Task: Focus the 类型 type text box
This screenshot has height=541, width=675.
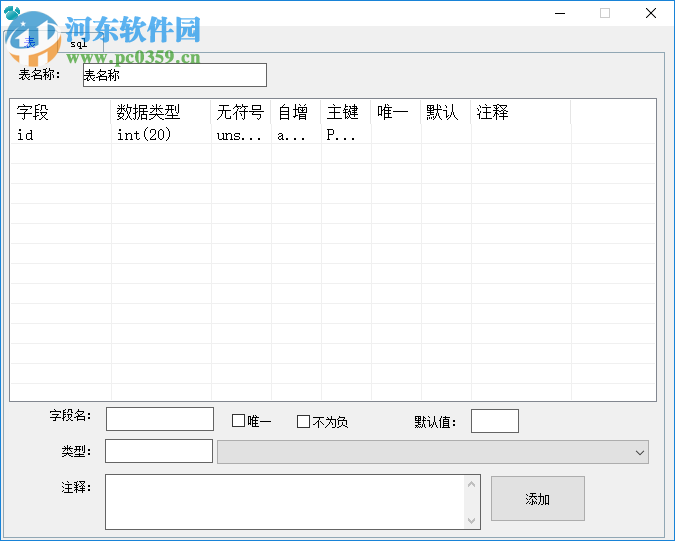Action: tap(159, 451)
